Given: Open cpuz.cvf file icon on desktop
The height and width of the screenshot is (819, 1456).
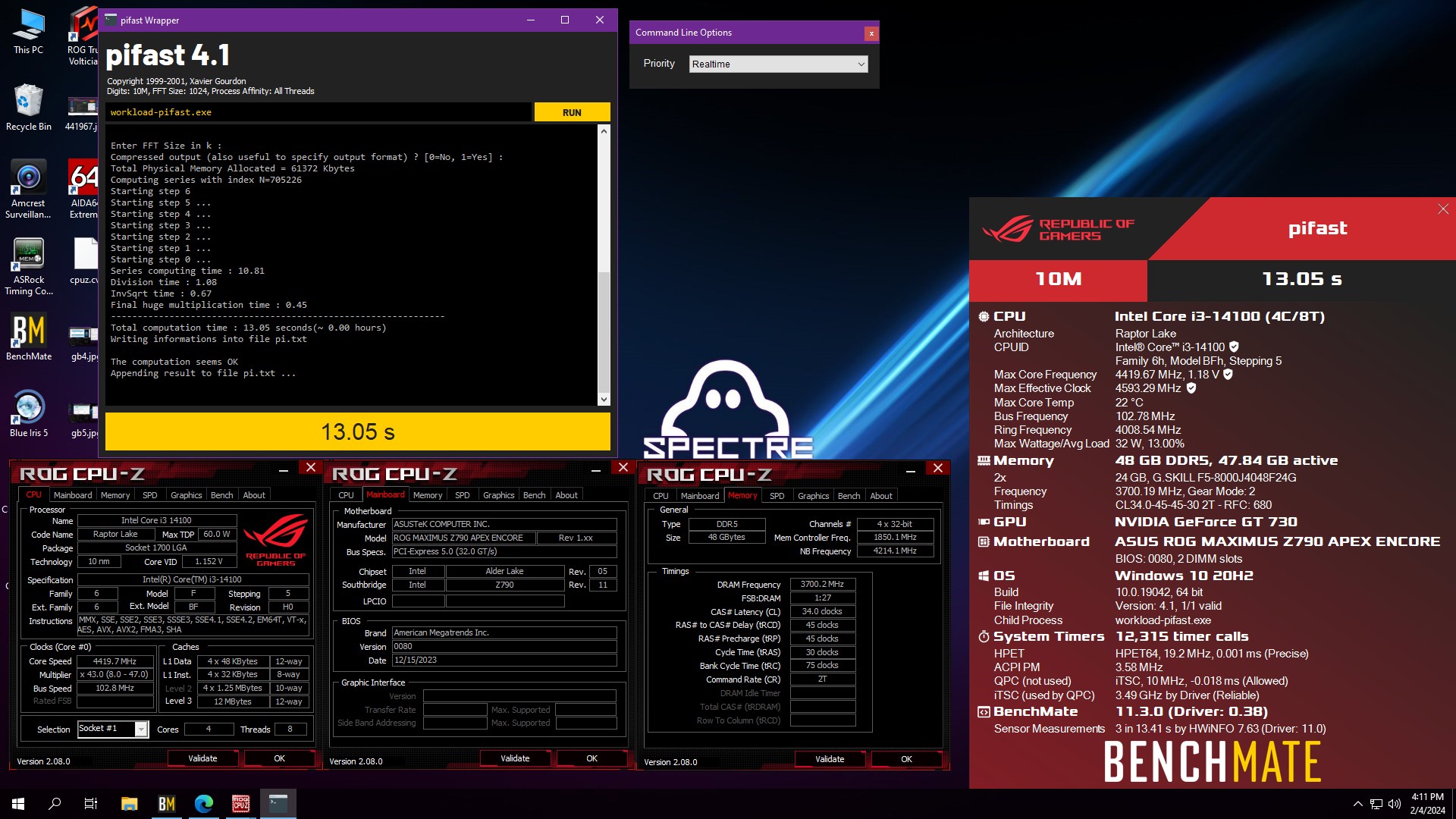Looking at the screenshot, I should tap(83, 260).
